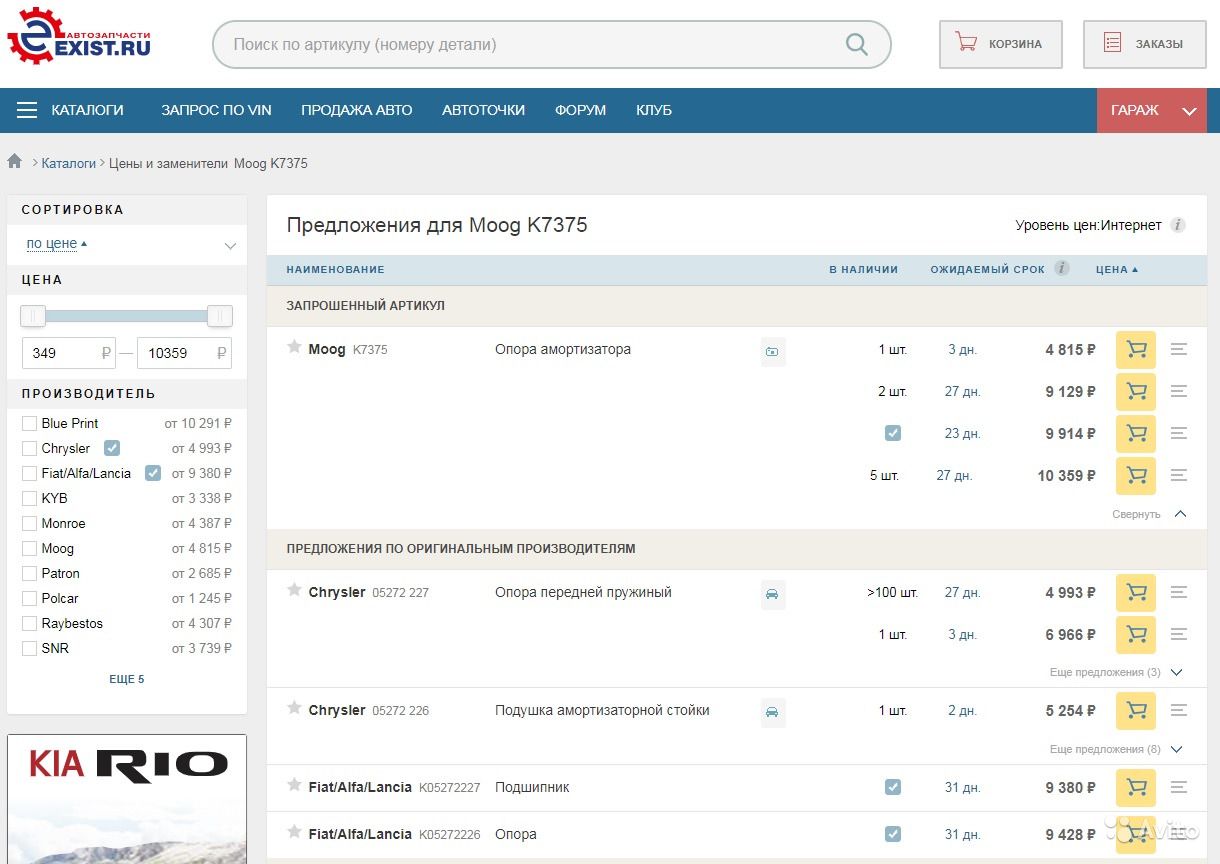This screenshot has height=864, width=1220.
Task: Open the home breadcrumb icon
Action: pyautogui.click(x=15, y=161)
